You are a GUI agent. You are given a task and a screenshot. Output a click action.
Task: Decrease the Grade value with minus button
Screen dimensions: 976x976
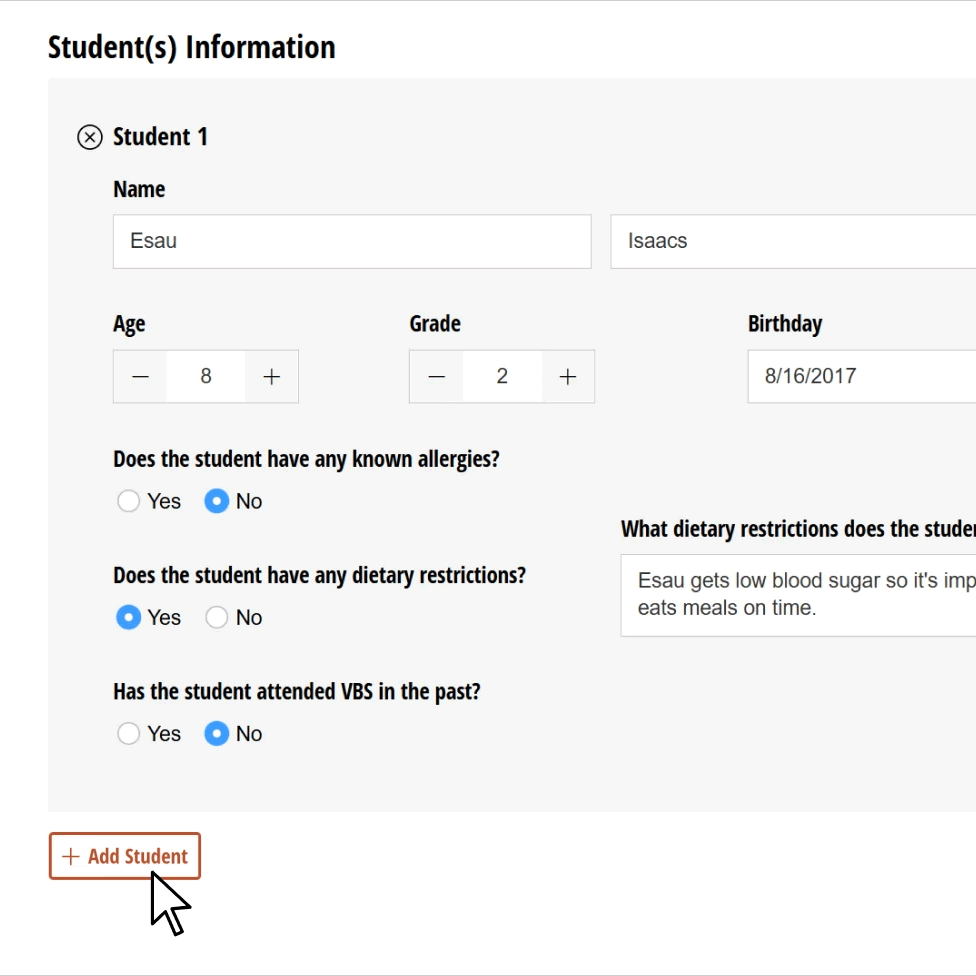point(436,377)
